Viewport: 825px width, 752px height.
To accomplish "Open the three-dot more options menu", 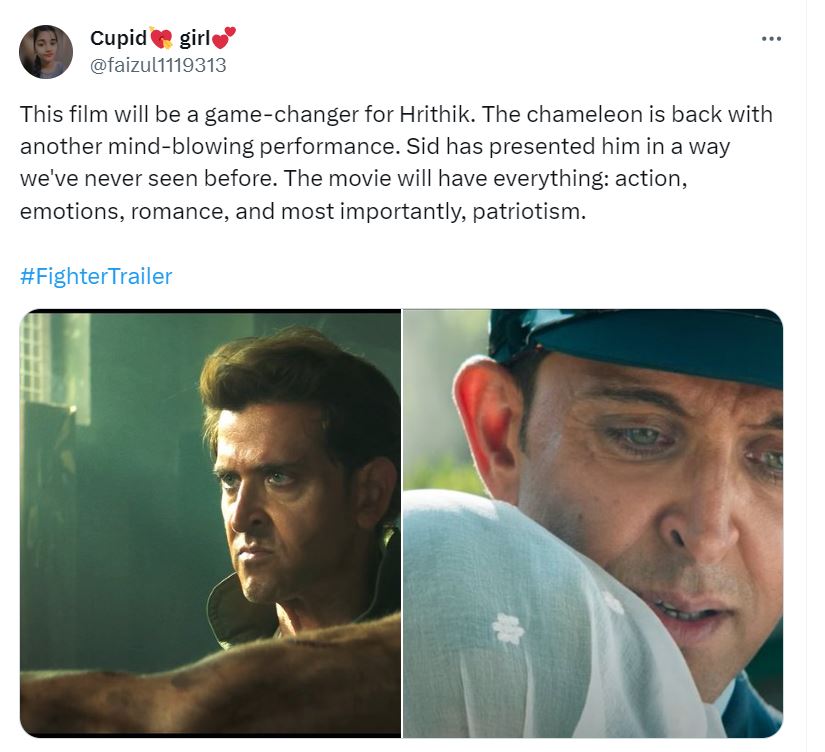I will [x=771, y=39].
